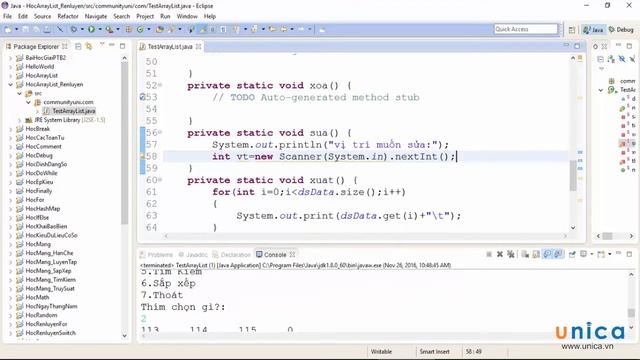640x360 pixels.
Task: Open the Help menu
Action: [x=210, y=16]
